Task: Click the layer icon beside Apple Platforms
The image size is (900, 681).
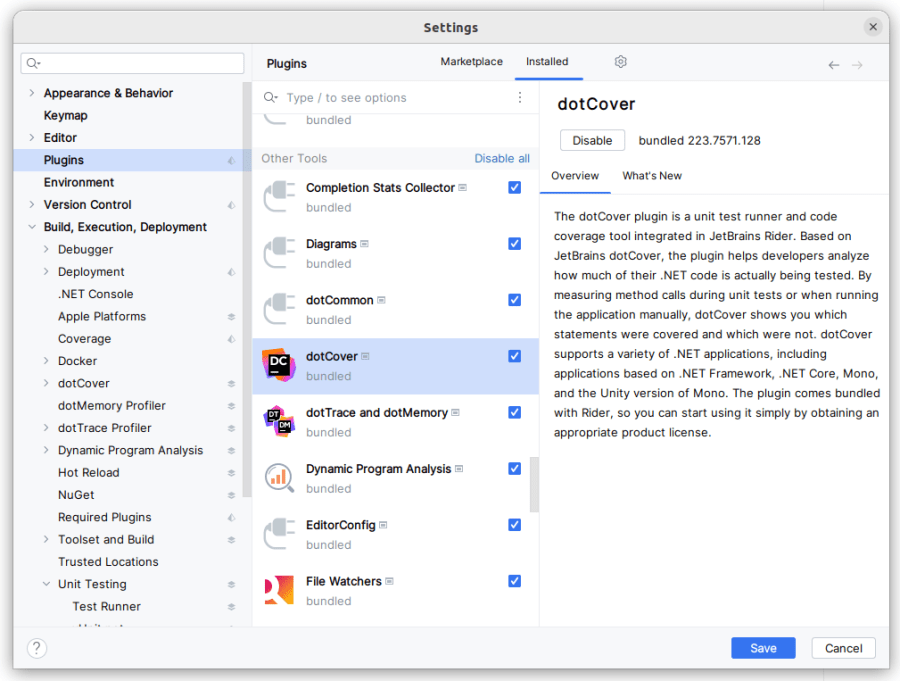Action: coord(231,317)
